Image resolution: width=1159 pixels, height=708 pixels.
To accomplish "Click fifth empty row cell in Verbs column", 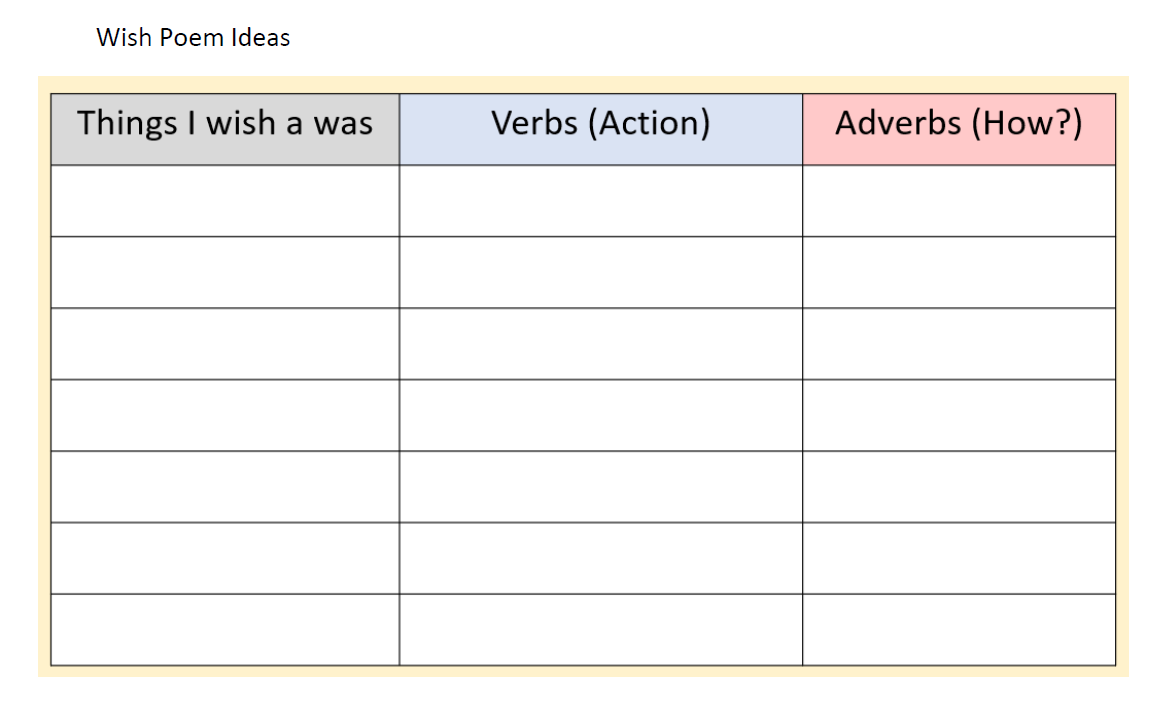I will coord(600,486).
